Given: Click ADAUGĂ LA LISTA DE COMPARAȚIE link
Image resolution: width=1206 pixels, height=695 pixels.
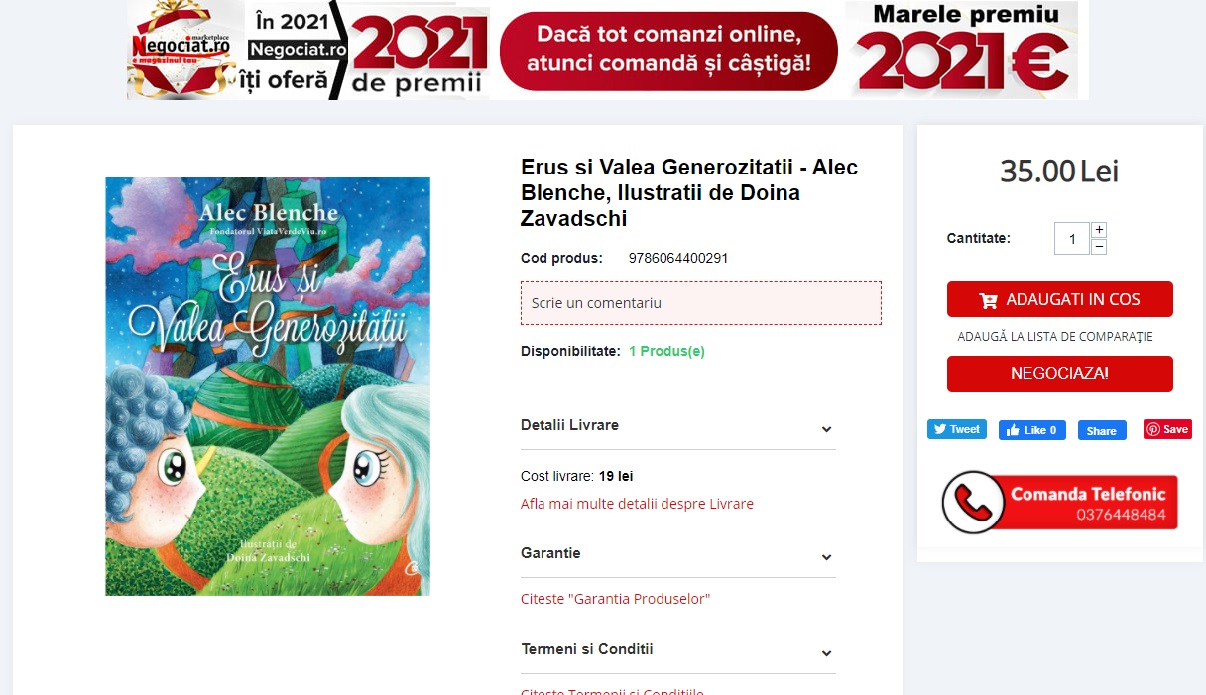Looking at the screenshot, I should [x=1055, y=337].
